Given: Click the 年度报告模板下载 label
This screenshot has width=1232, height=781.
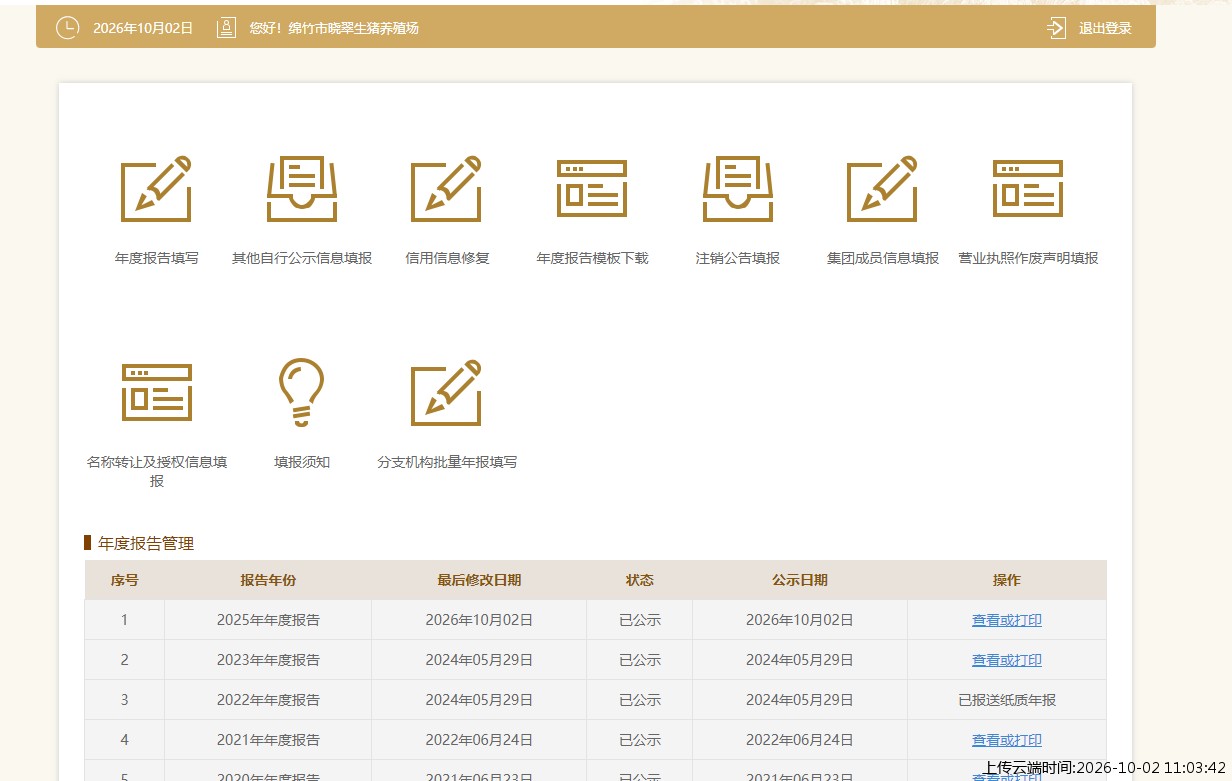Looking at the screenshot, I should tap(592, 258).
